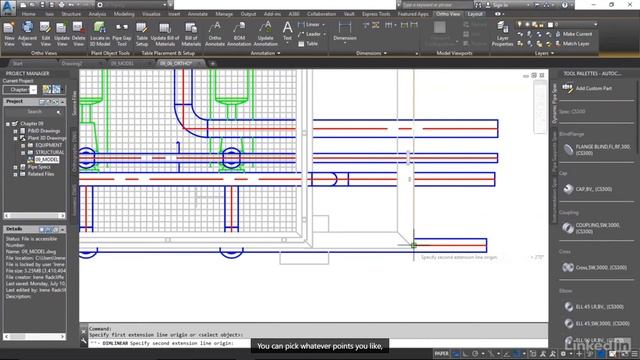
Task: Collapse the Plant 3D Drawings node
Action: tap(16, 138)
